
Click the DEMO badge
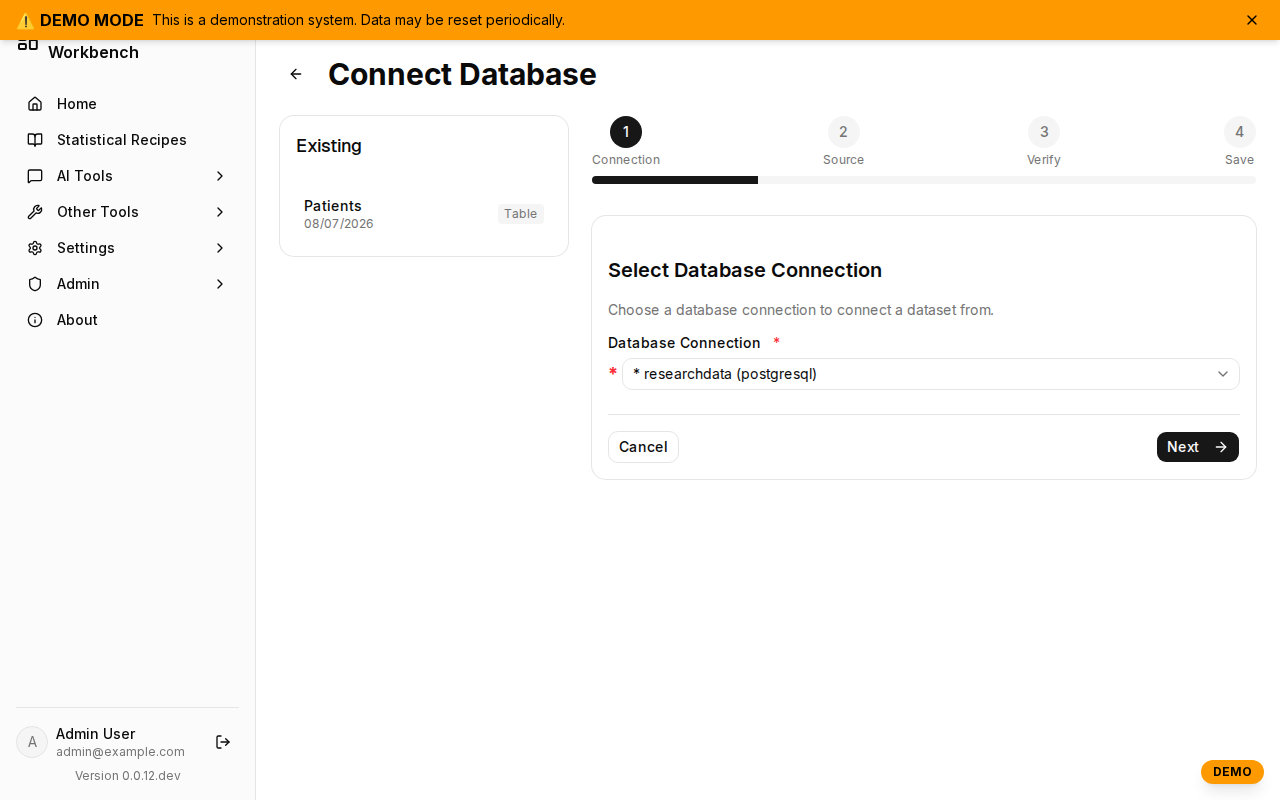[x=1232, y=772]
